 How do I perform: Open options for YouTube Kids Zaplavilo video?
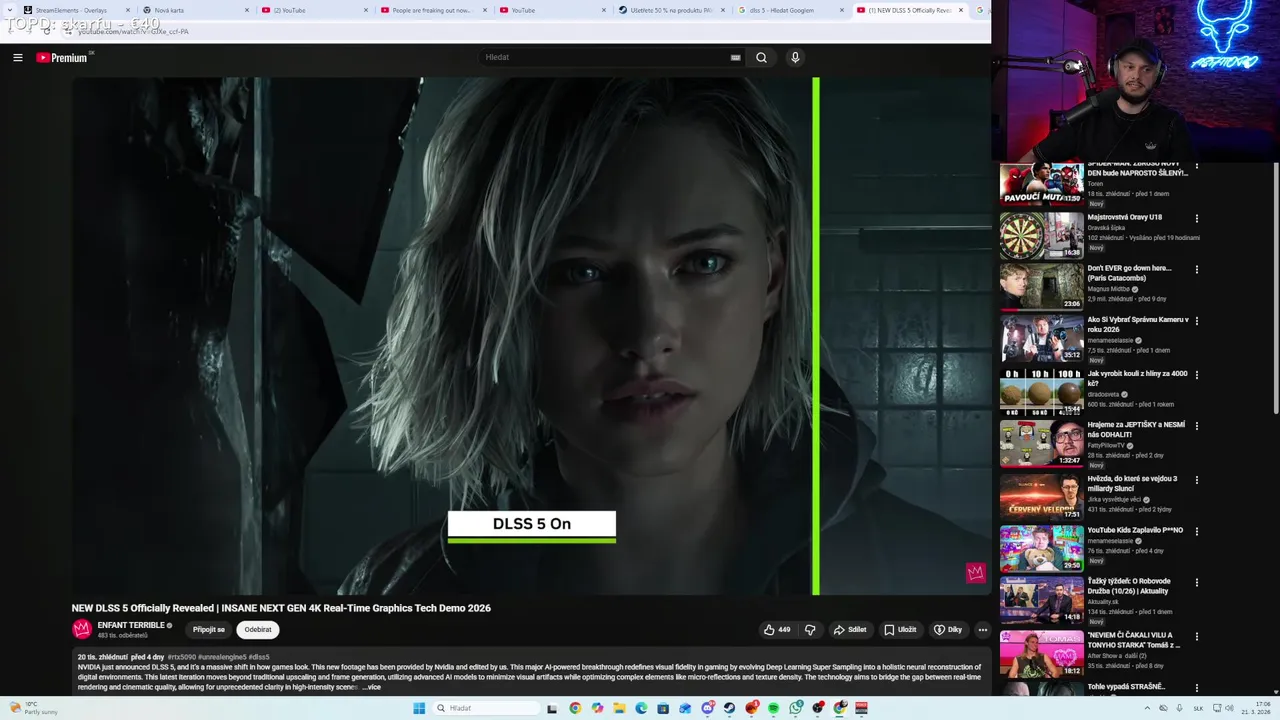(1196, 531)
